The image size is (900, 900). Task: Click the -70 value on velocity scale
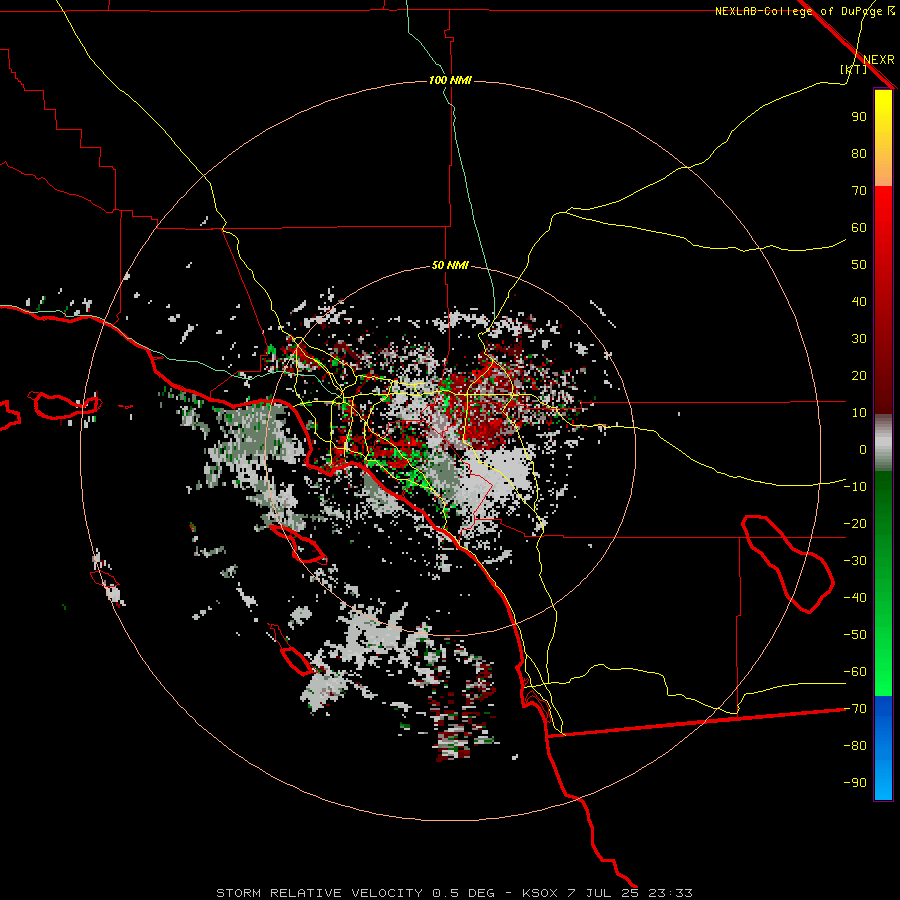[855, 709]
